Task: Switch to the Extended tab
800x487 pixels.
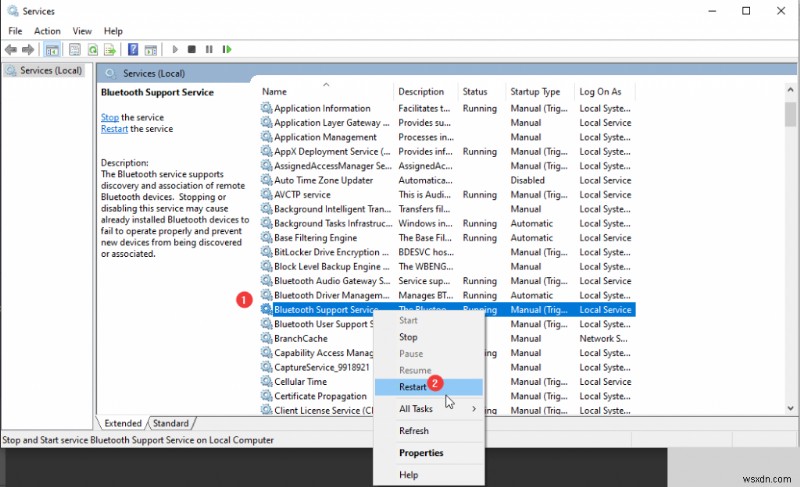Action: pos(122,423)
